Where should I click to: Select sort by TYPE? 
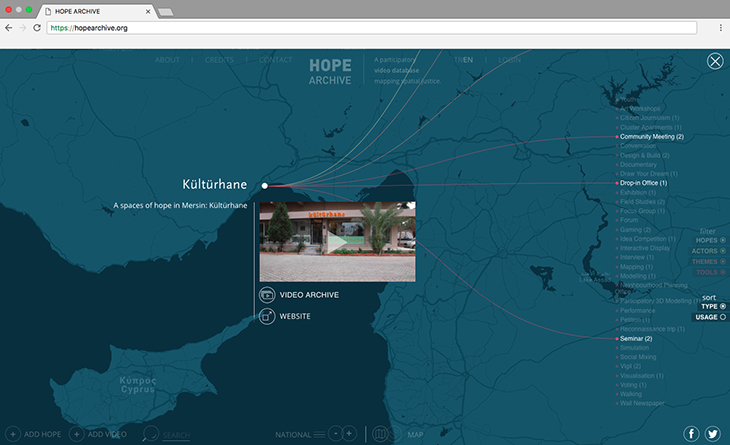point(713,306)
